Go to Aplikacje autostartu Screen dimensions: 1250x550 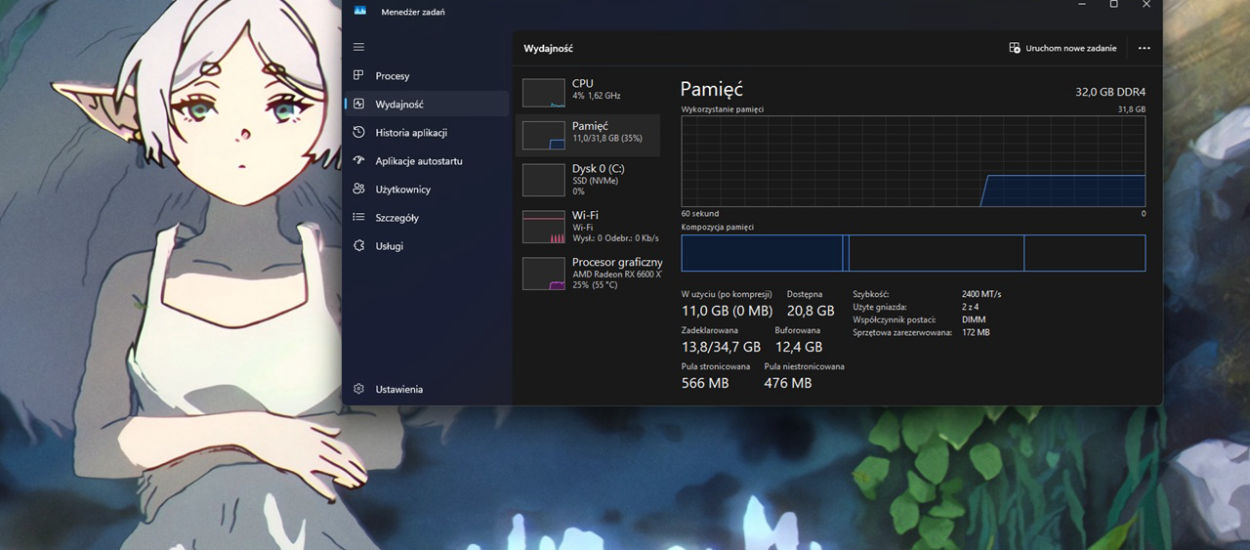pos(426,160)
